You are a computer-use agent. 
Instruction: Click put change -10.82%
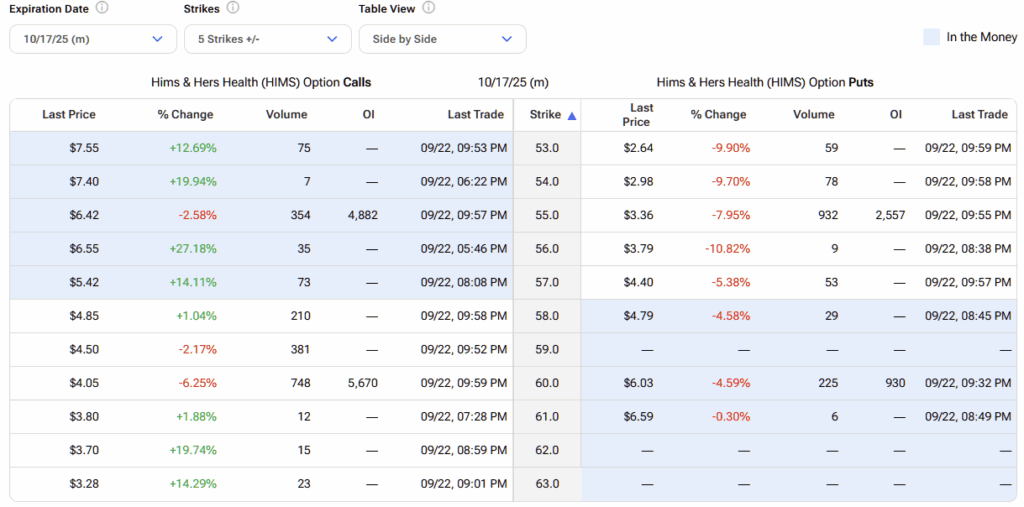728,249
